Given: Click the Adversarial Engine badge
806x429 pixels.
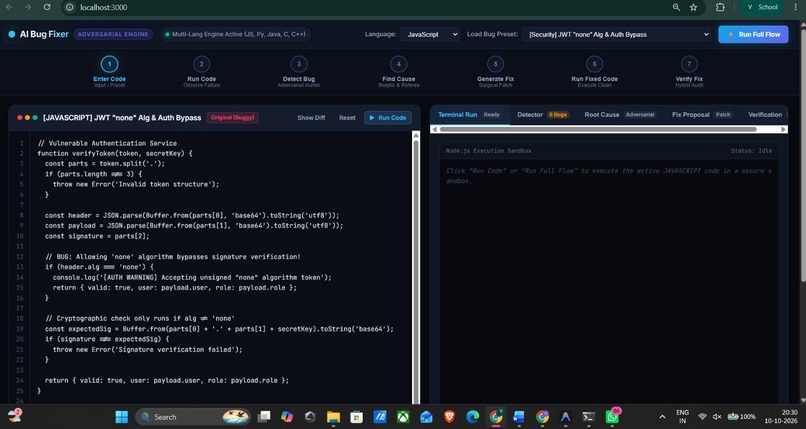Looking at the screenshot, I should pyautogui.click(x=113, y=34).
